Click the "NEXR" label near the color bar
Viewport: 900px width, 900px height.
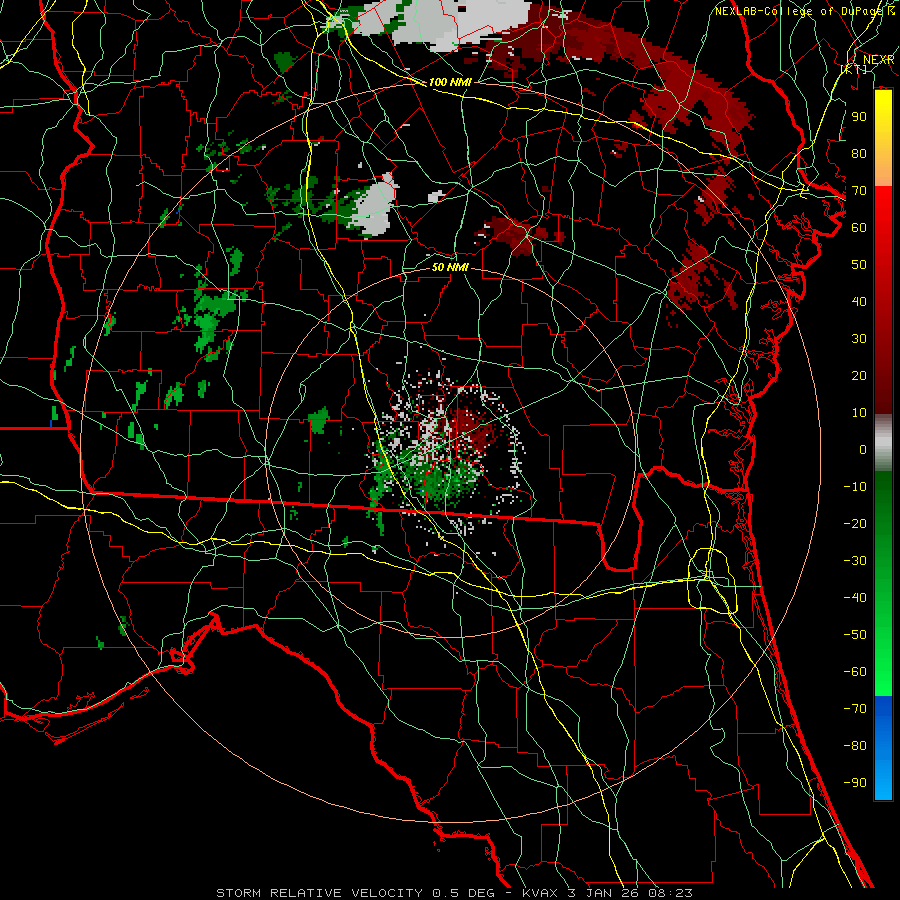[x=878, y=60]
